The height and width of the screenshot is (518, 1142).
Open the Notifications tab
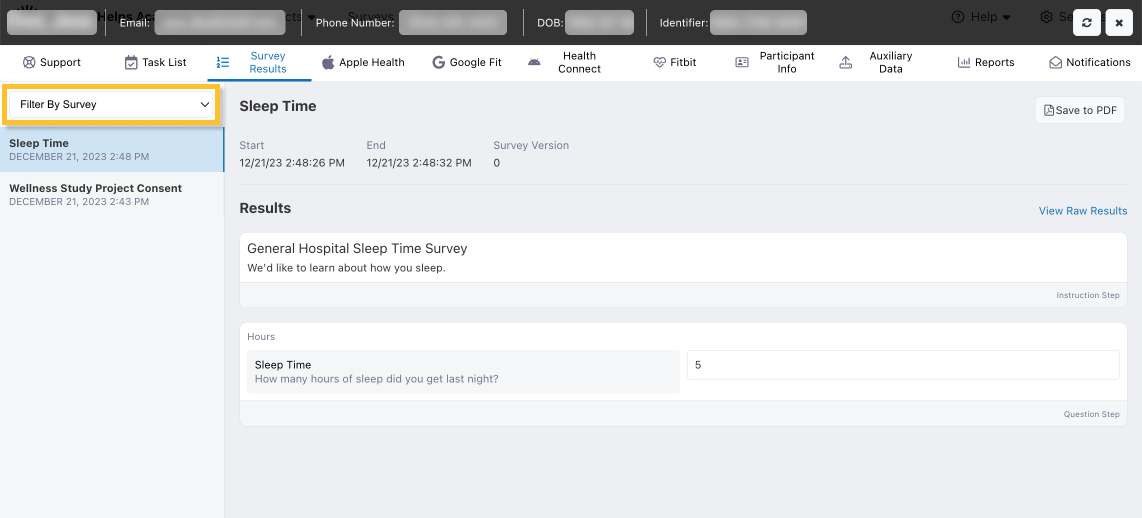pyautogui.click(x=1089, y=62)
